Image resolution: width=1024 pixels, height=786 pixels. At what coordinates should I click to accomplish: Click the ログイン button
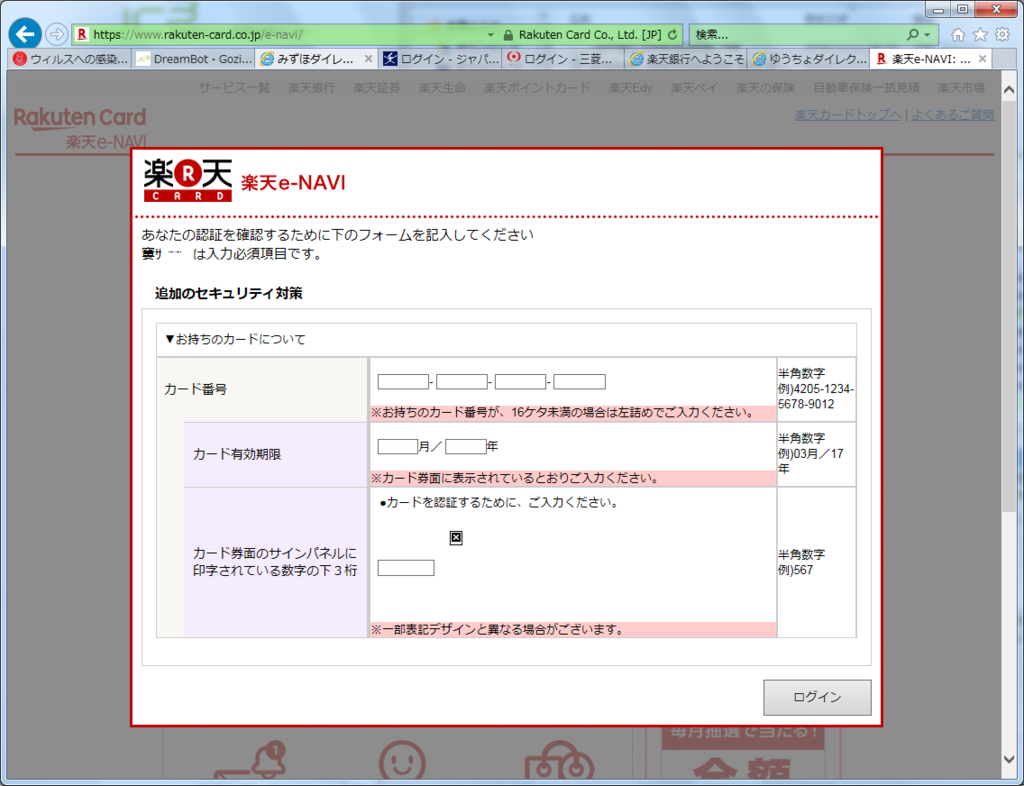point(817,697)
